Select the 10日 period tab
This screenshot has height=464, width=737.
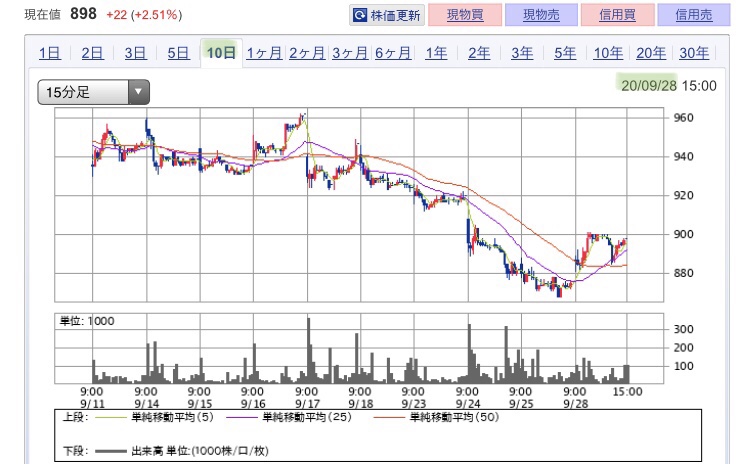(x=221, y=53)
